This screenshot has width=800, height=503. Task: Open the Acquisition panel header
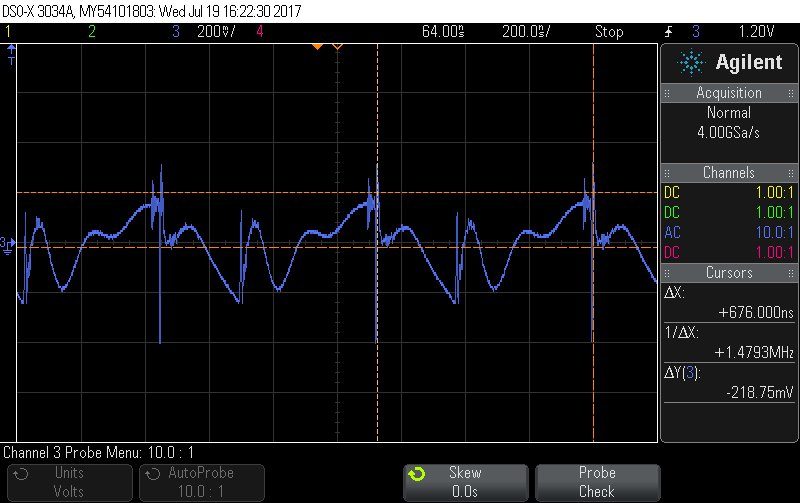(x=729, y=93)
